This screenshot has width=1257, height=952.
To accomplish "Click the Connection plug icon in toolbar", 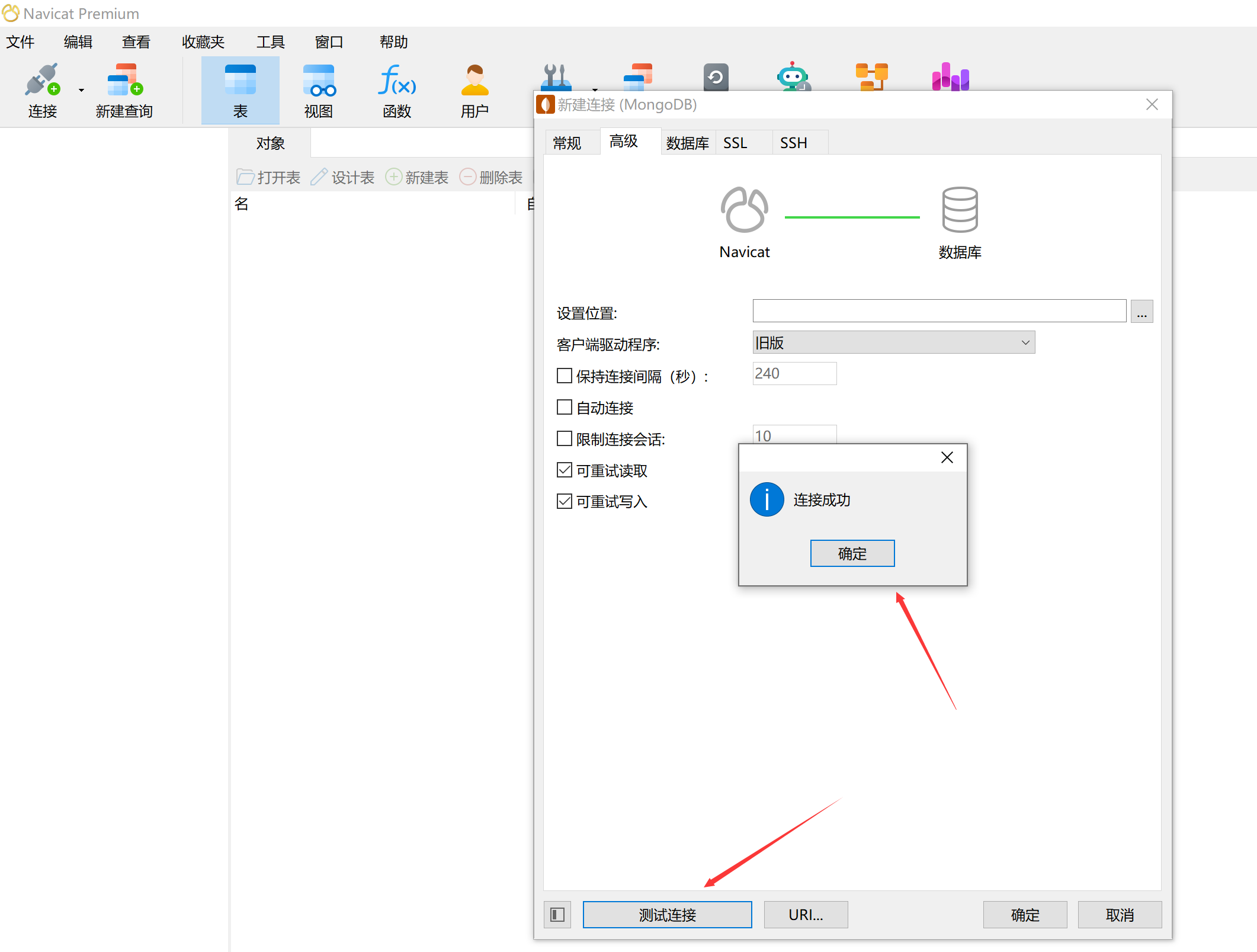I will pyautogui.click(x=43, y=79).
